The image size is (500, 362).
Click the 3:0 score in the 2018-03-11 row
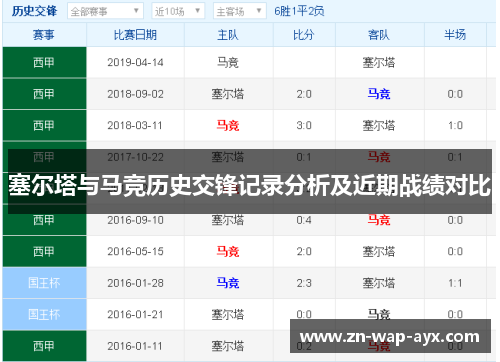click(304, 125)
